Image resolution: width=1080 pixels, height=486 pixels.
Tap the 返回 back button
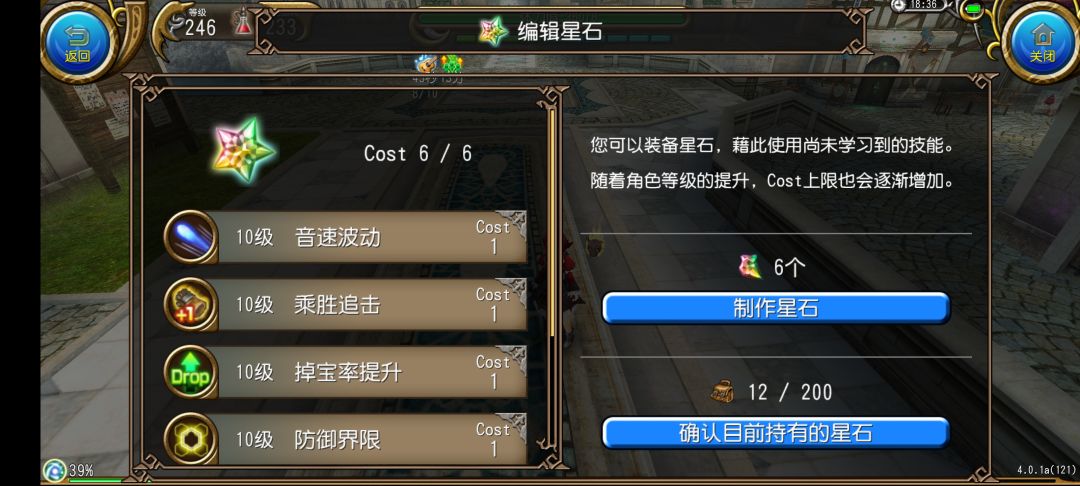(x=78, y=43)
